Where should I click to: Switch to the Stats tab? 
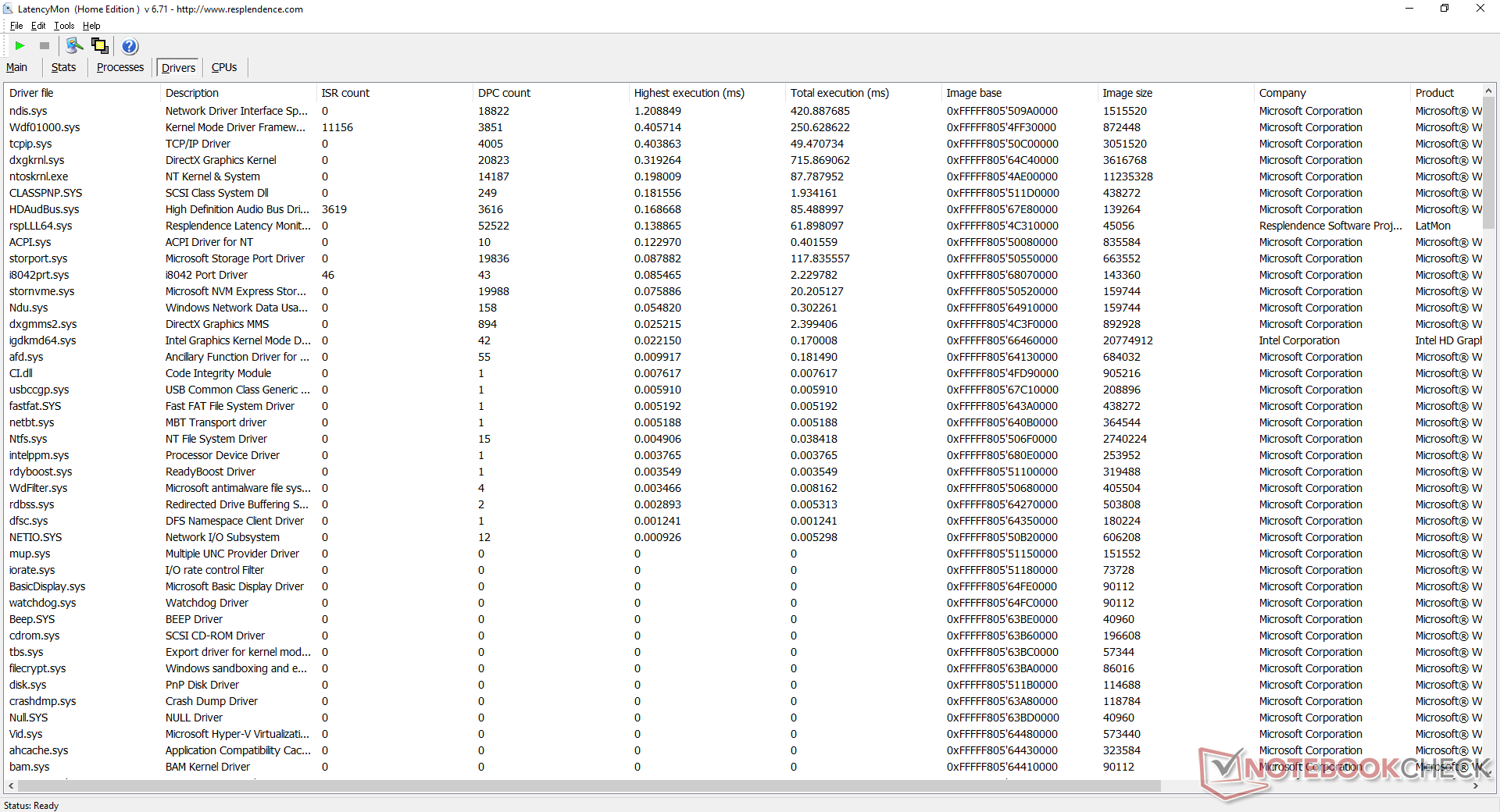tap(63, 67)
